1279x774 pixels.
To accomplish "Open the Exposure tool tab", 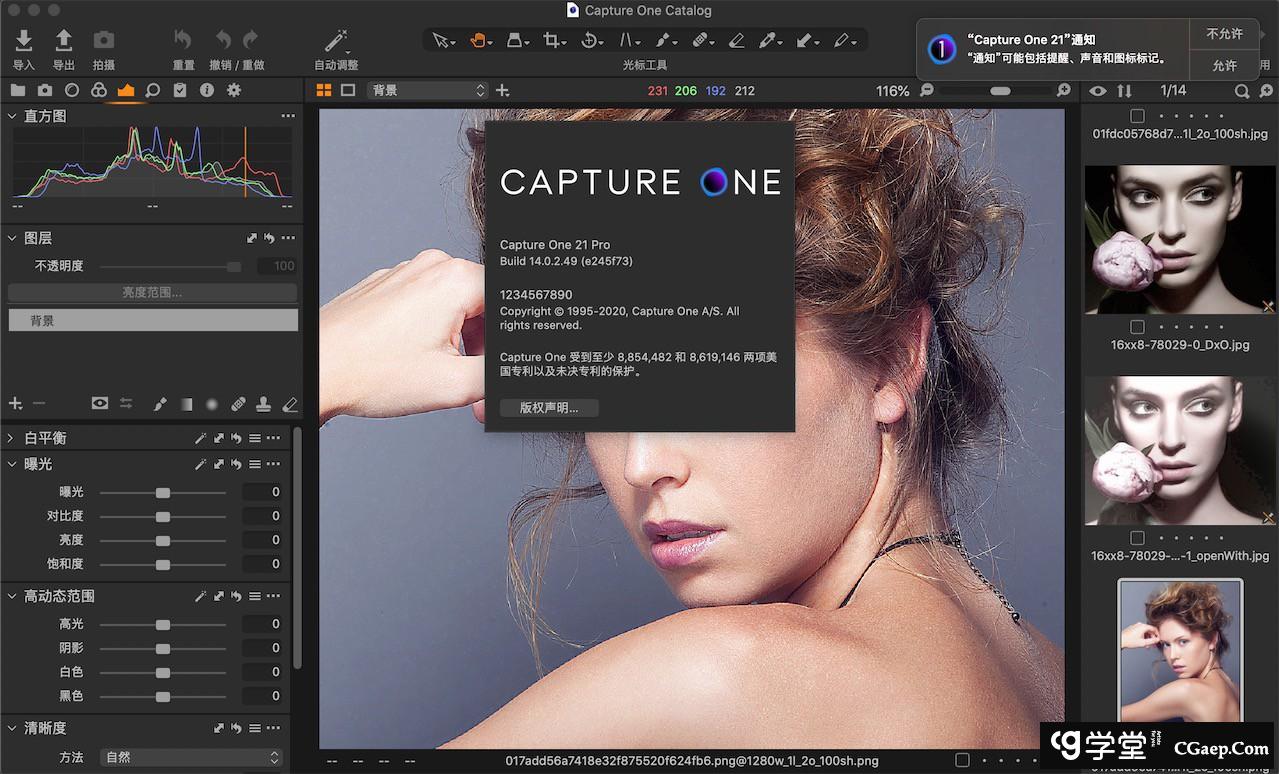I will coord(125,90).
